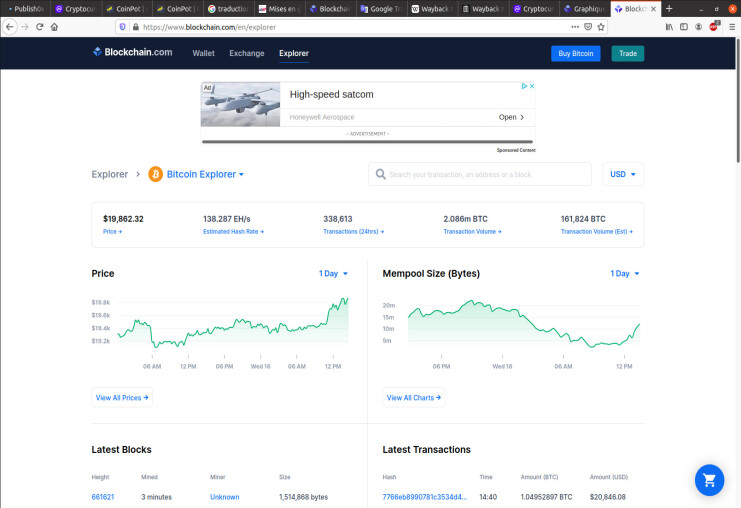741x508 pixels.
Task: Click the Explorer breadcrumb link
Action: coord(110,174)
